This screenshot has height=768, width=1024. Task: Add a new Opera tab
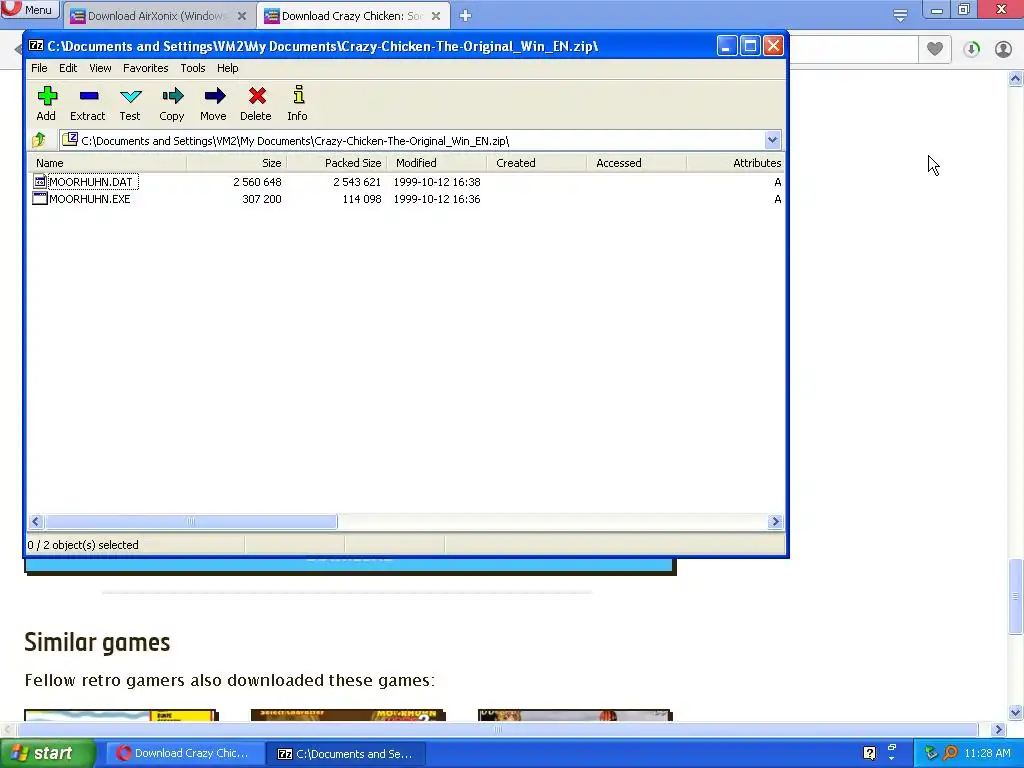[465, 15]
